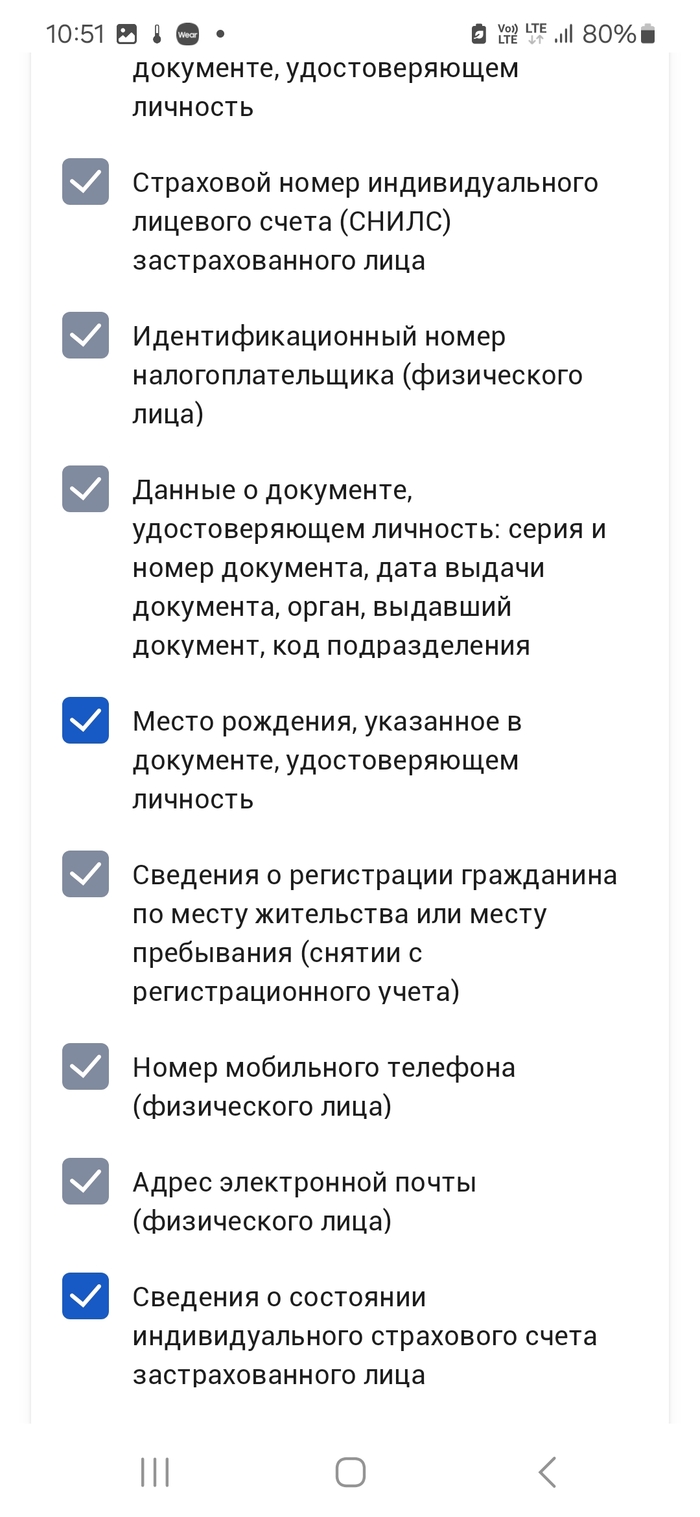Toggle the identity document data checkbox
Viewport: 700px width, 1517px height.
(85, 489)
